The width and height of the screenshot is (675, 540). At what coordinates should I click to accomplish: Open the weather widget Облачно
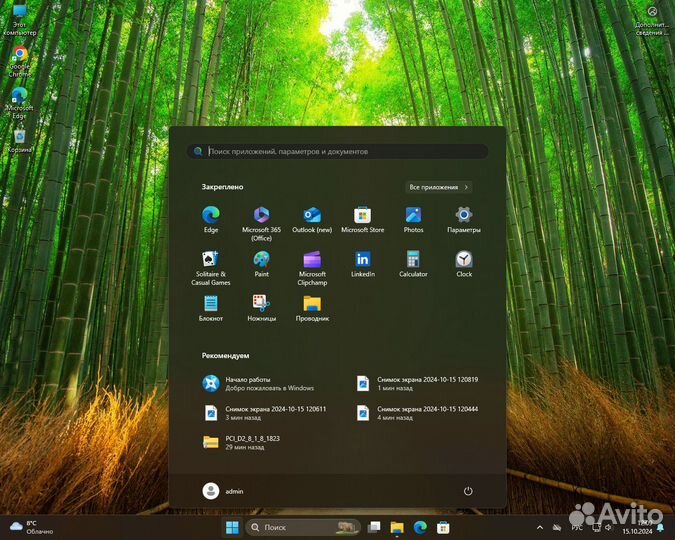point(31,527)
